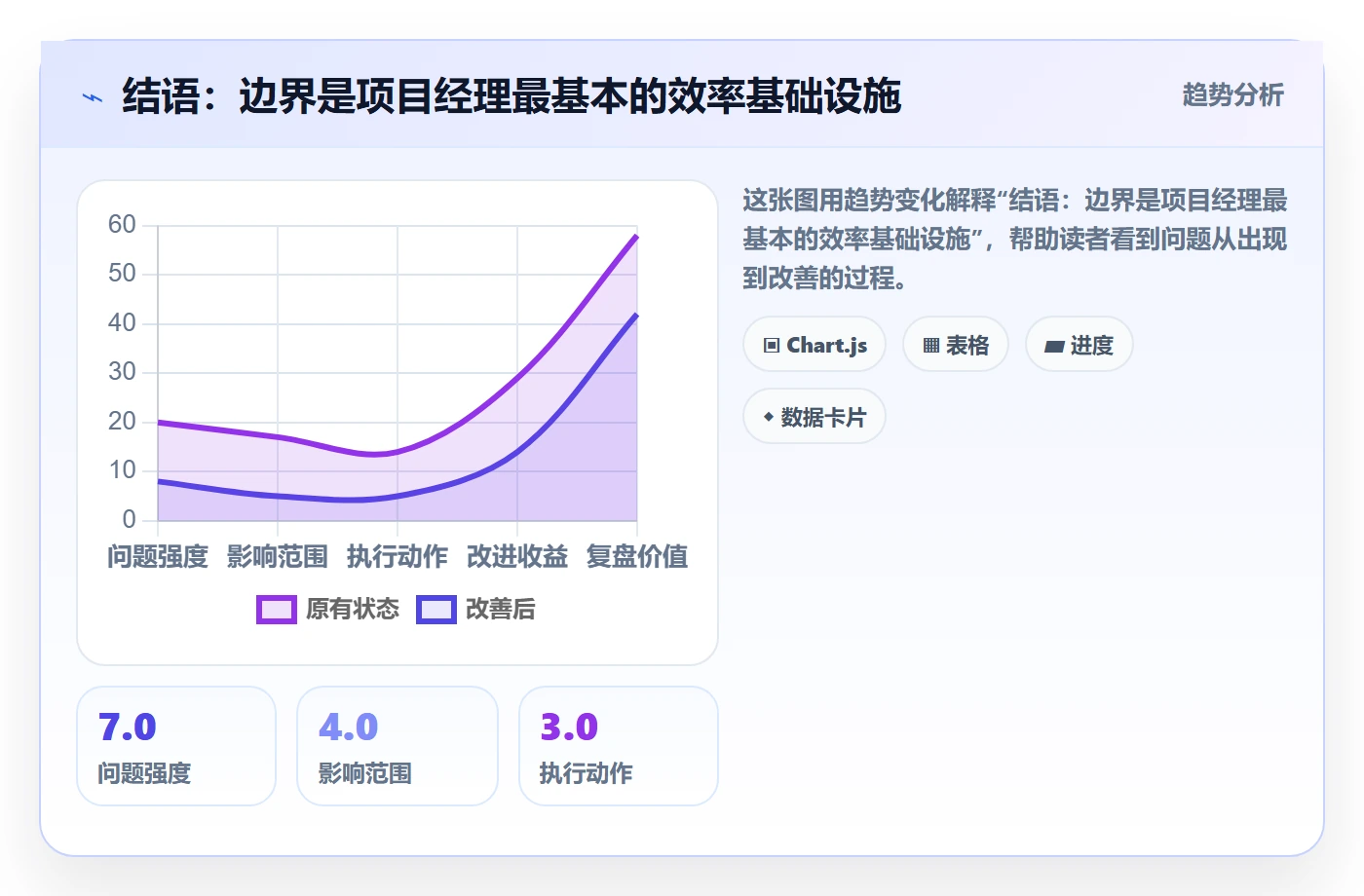Select the 表格 tag chip

pos(956,345)
